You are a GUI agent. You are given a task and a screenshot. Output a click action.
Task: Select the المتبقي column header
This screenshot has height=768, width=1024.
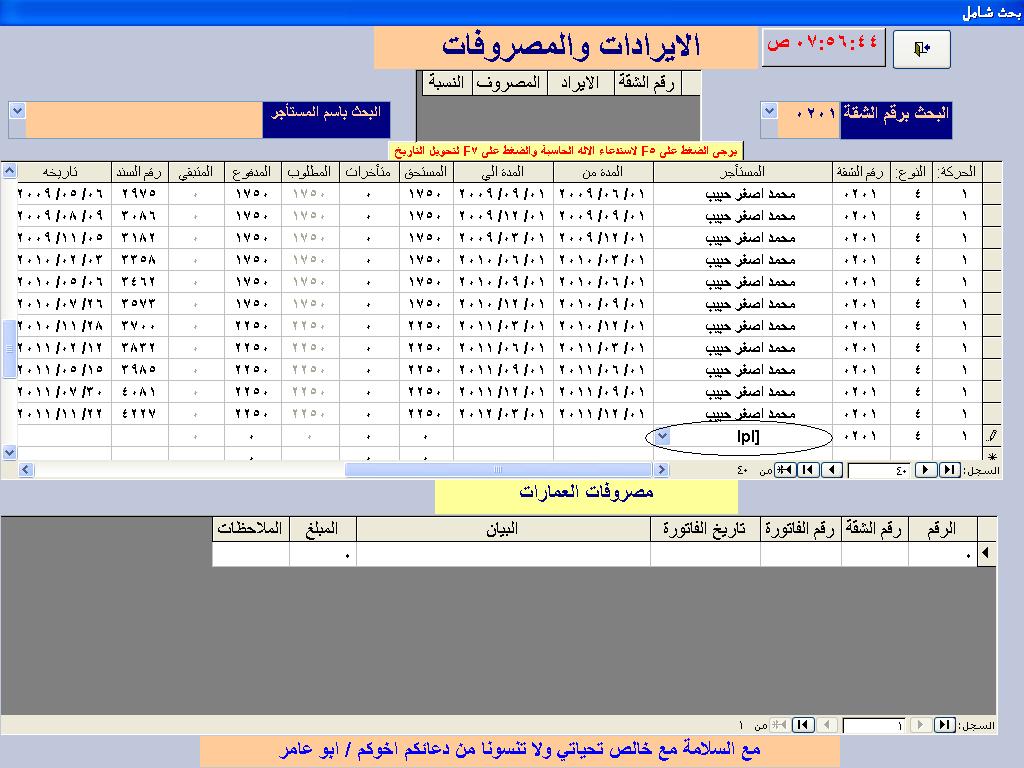coord(196,172)
